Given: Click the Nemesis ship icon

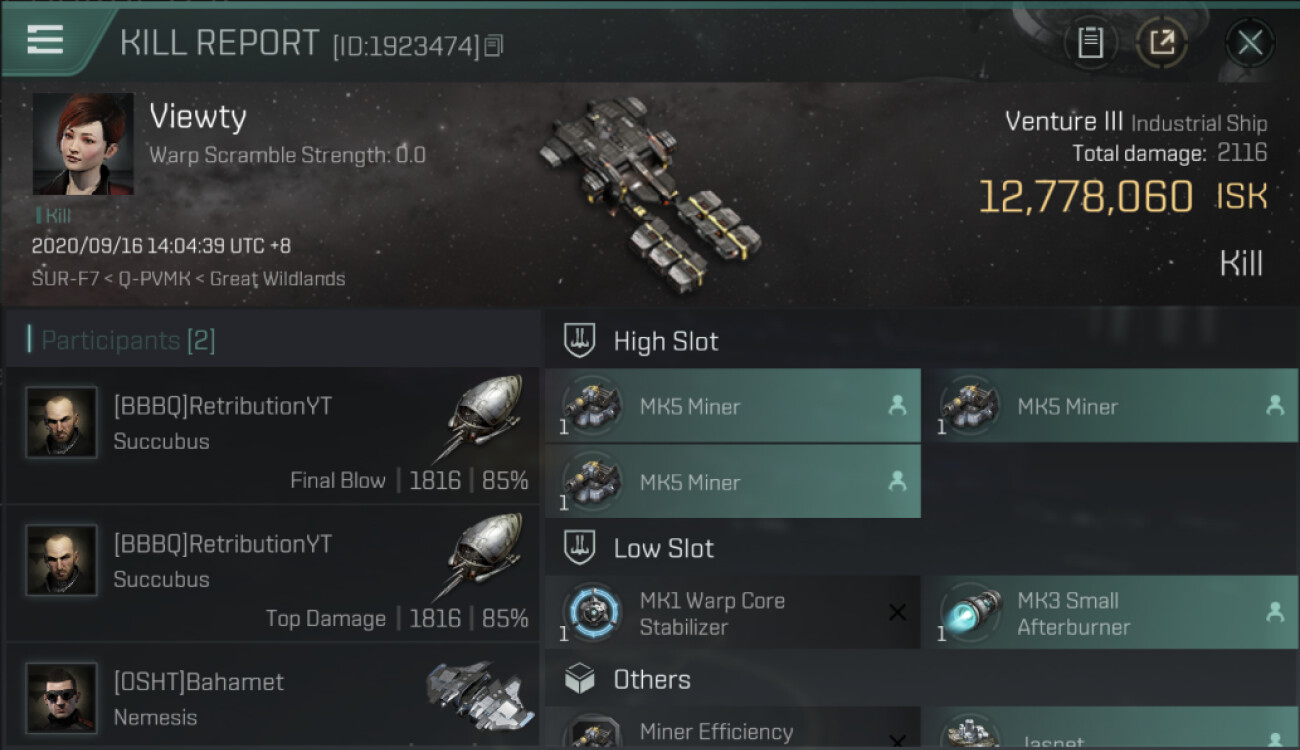Looking at the screenshot, I should pyautogui.click(x=474, y=694).
